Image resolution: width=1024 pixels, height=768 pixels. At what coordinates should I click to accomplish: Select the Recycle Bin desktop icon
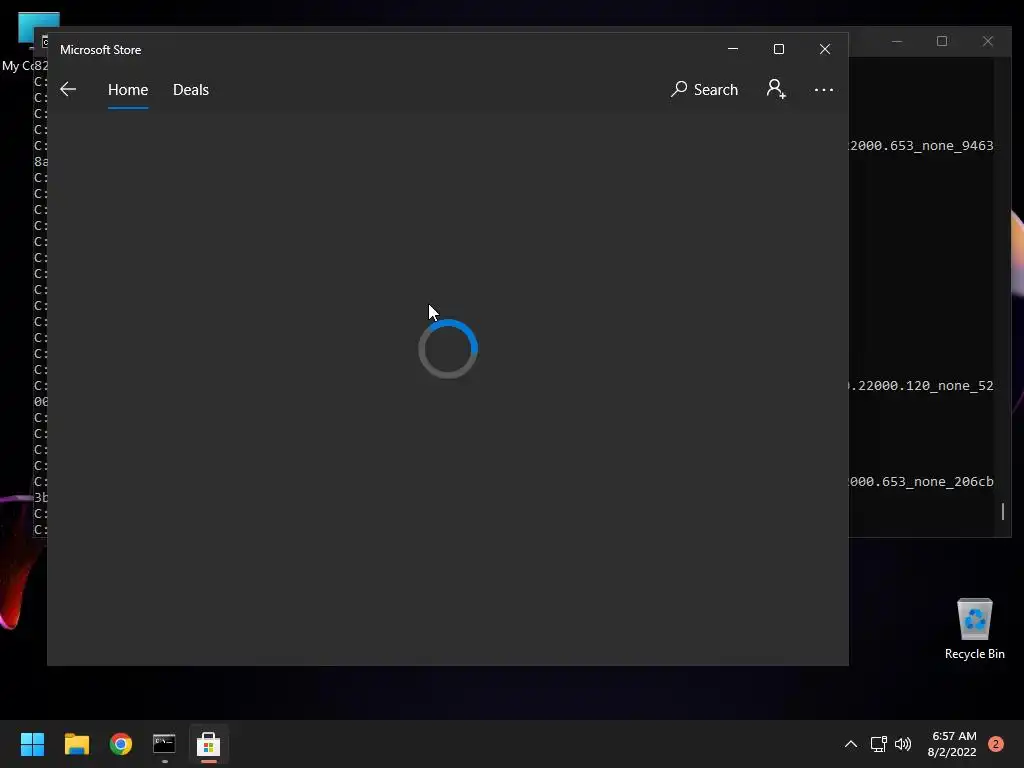click(974, 628)
